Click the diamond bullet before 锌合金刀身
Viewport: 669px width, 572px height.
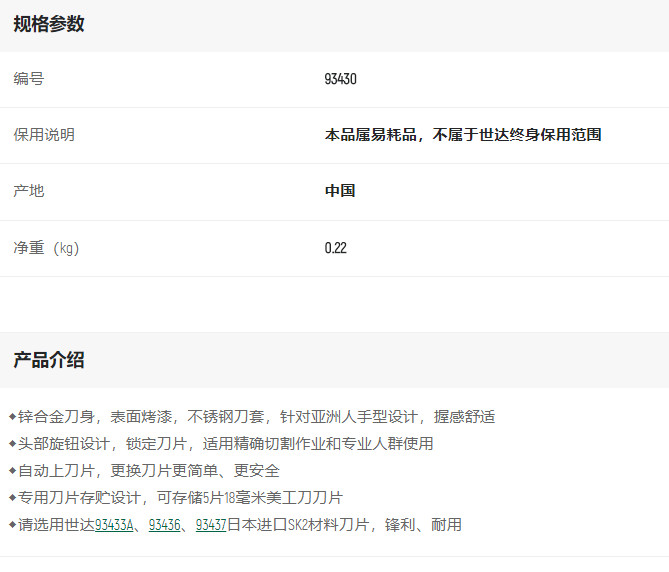point(12,416)
